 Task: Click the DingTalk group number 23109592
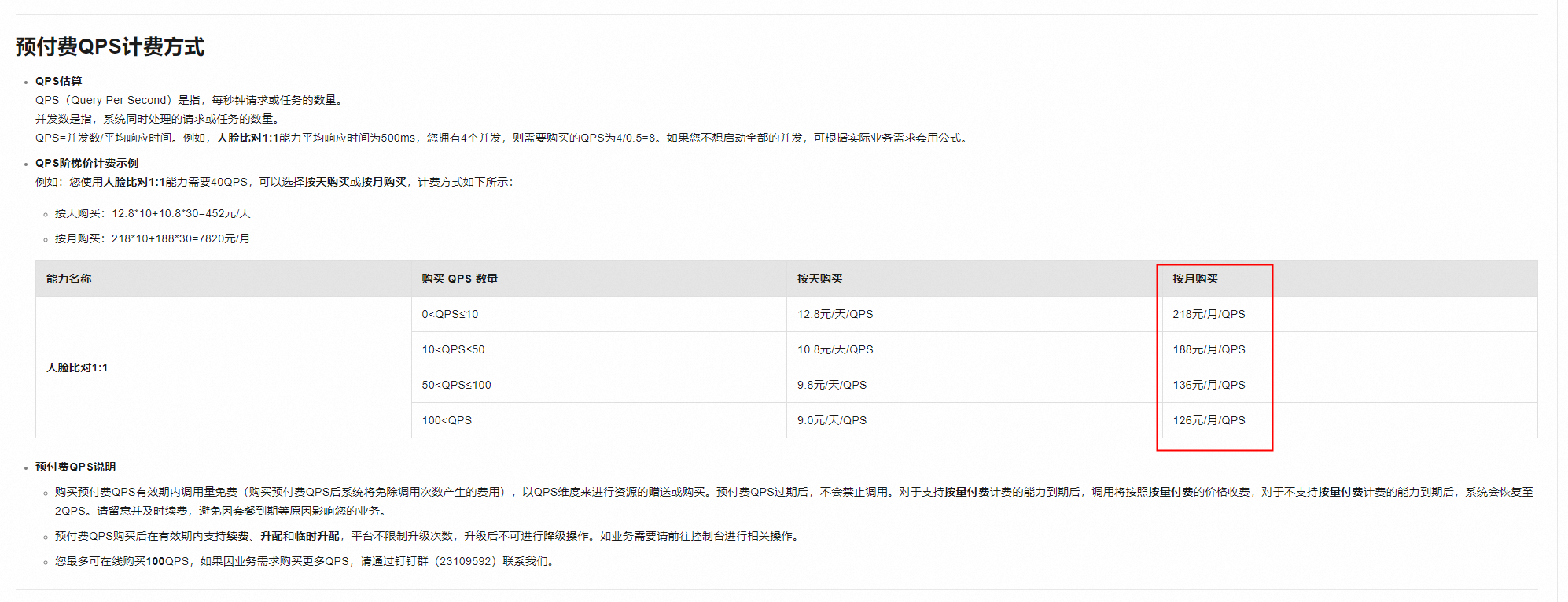point(468,561)
